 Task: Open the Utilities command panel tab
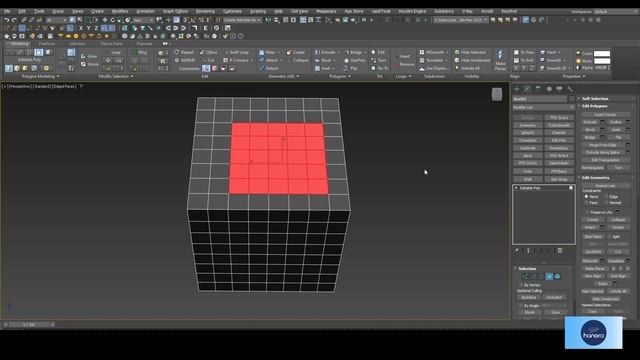click(570, 89)
